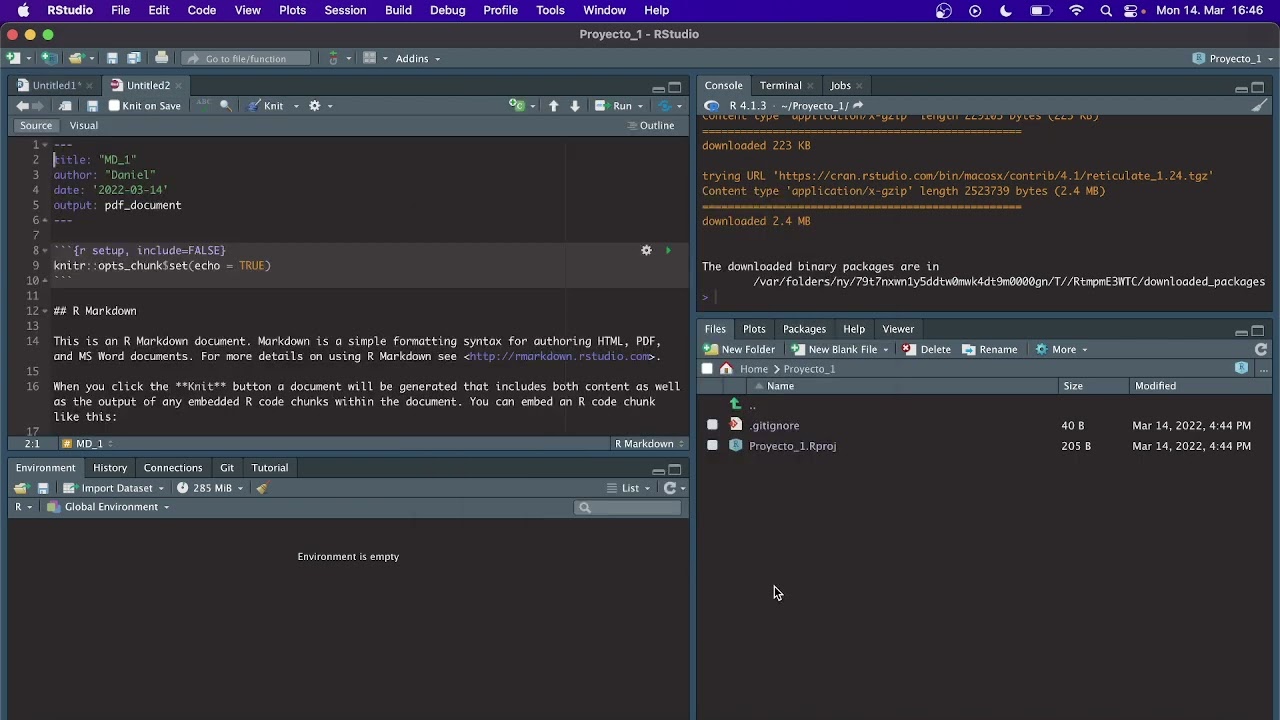Image resolution: width=1280 pixels, height=720 pixels.
Task: Click the Print icon in main toolbar
Action: coord(161,58)
